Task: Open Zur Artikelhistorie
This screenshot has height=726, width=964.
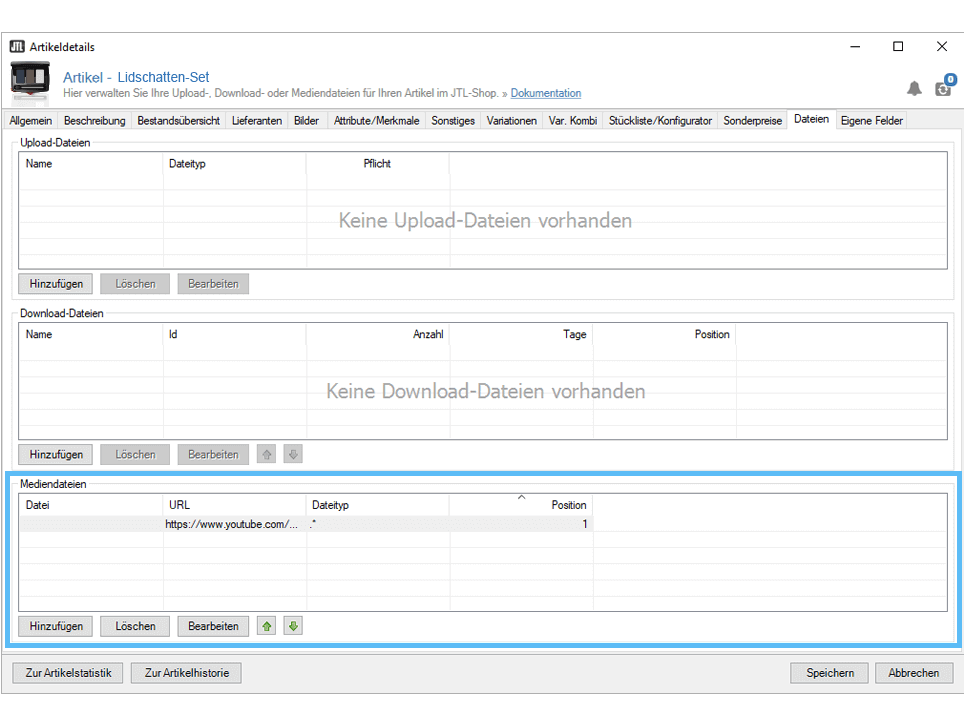Action: (x=186, y=673)
